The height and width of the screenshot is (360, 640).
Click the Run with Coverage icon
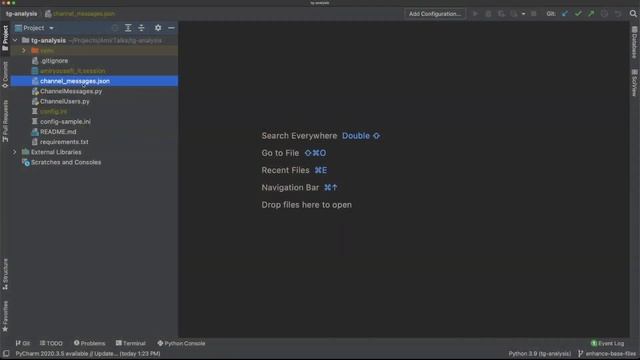pyautogui.click(x=501, y=13)
